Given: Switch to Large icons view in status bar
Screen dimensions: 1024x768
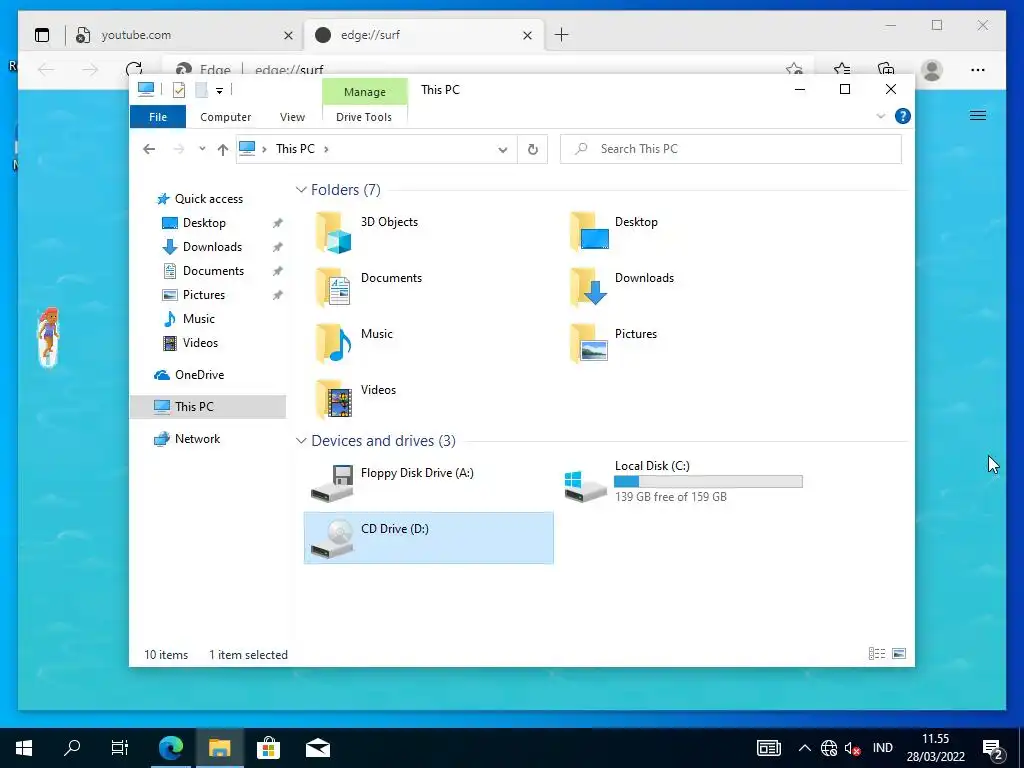Looking at the screenshot, I should (899, 654).
